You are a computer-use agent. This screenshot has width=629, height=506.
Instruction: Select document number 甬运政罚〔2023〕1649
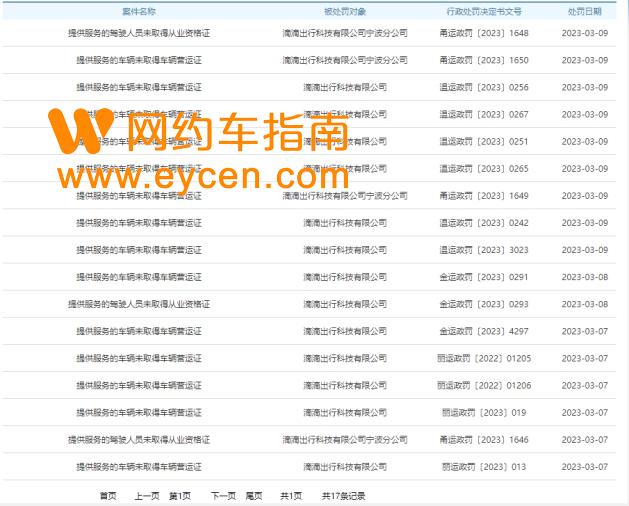[484, 196]
